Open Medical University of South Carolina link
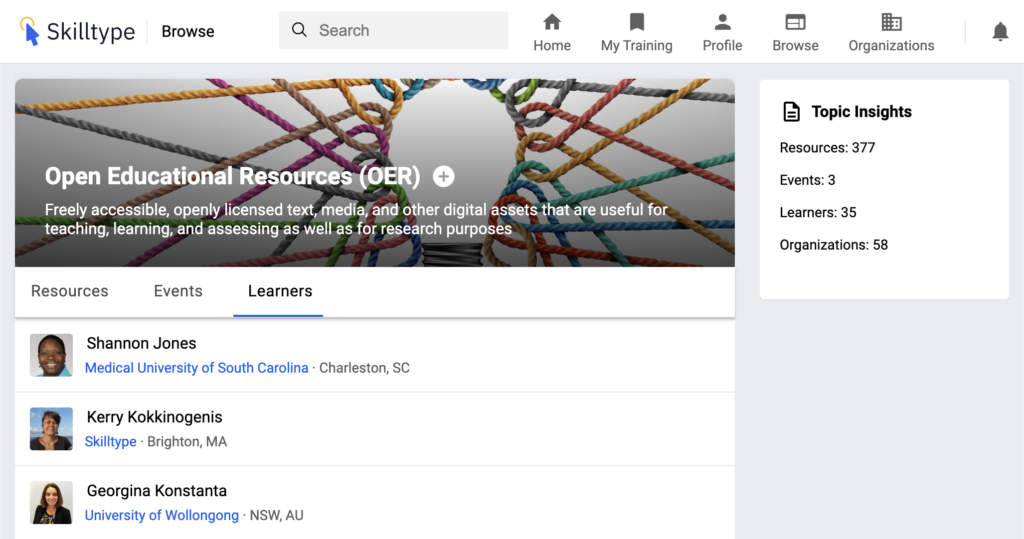The height and width of the screenshot is (539, 1024). [x=196, y=368]
